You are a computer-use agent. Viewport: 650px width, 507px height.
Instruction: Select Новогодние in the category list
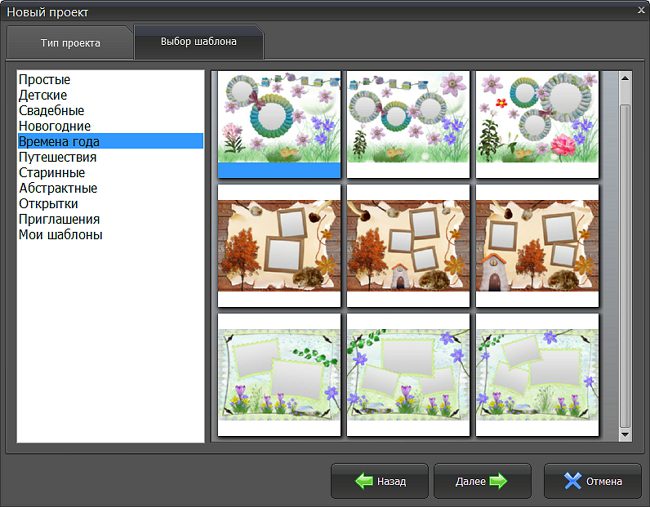click(x=110, y=126)
